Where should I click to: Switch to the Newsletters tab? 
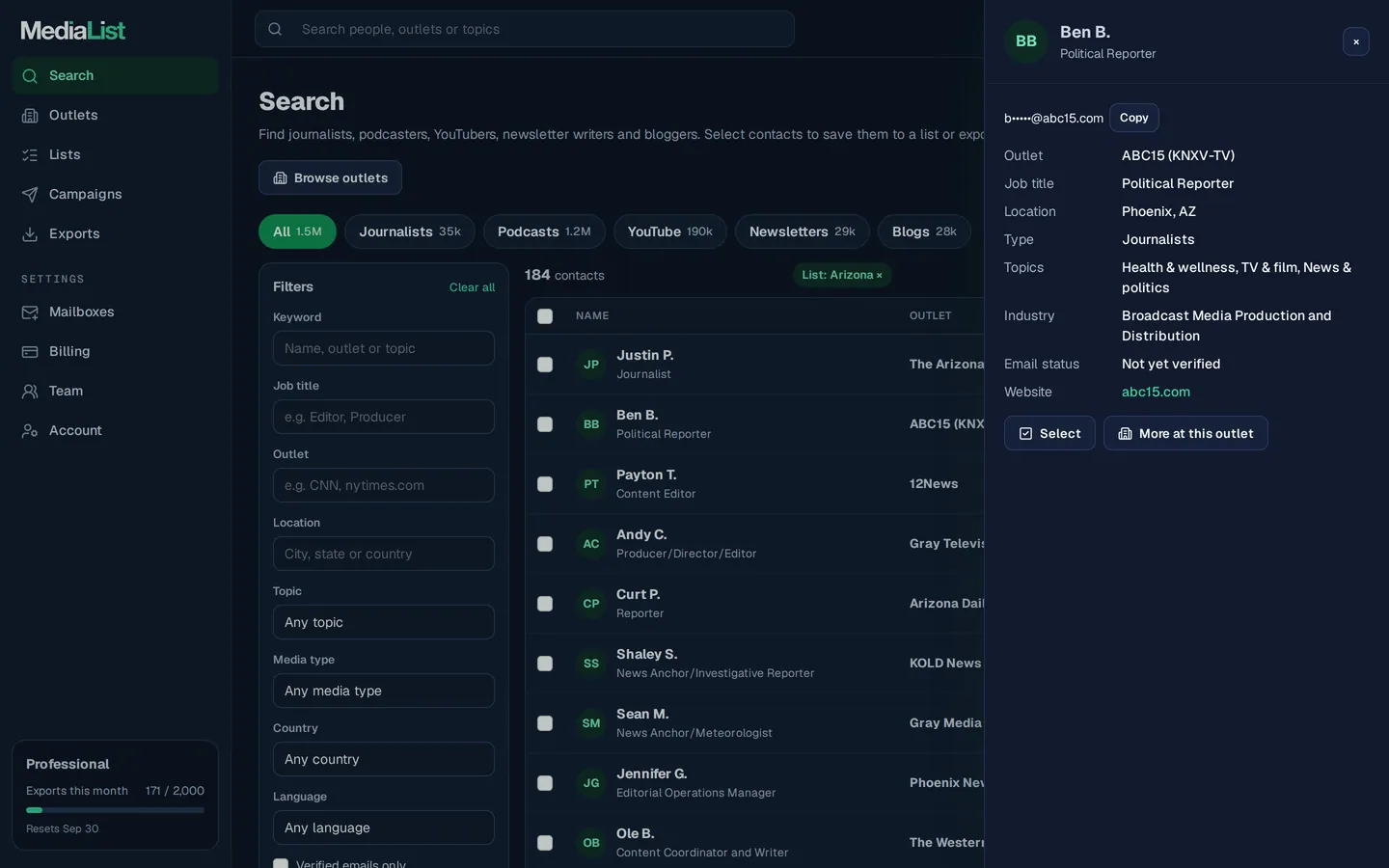803,231
